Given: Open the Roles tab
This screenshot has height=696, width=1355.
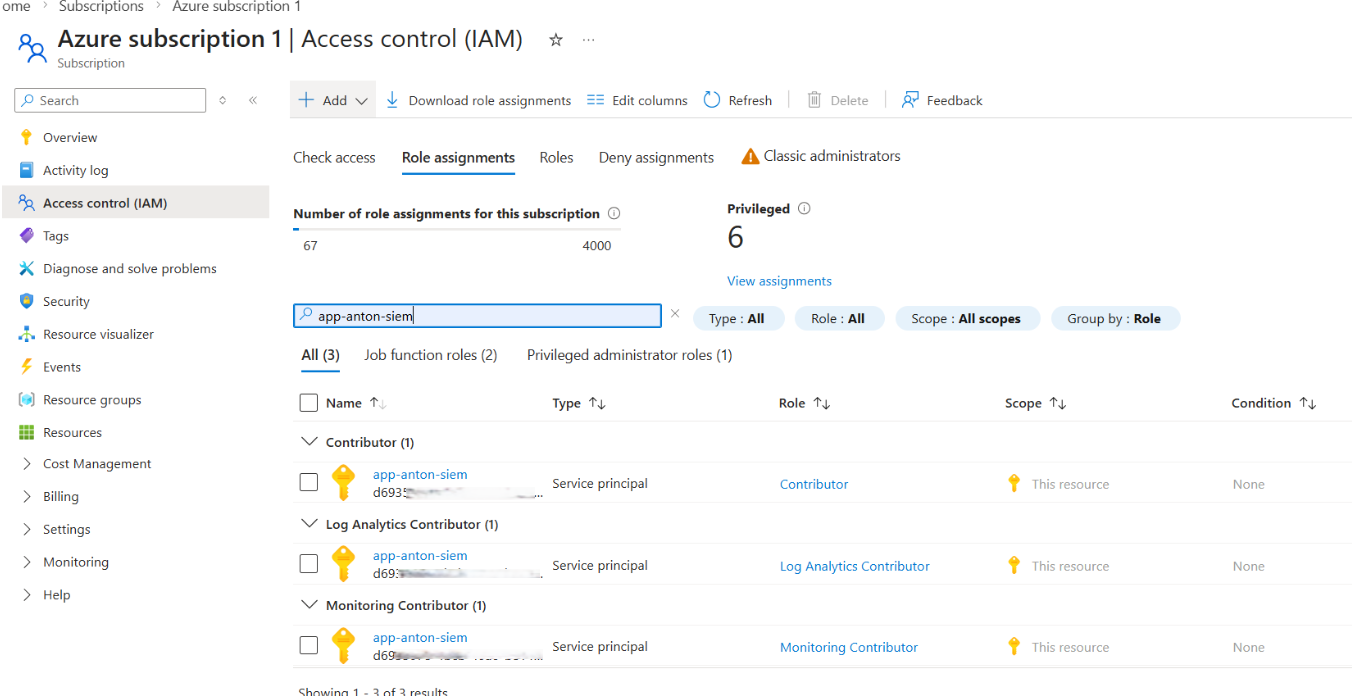Looking at the screenshot, I should coord(556,157).
